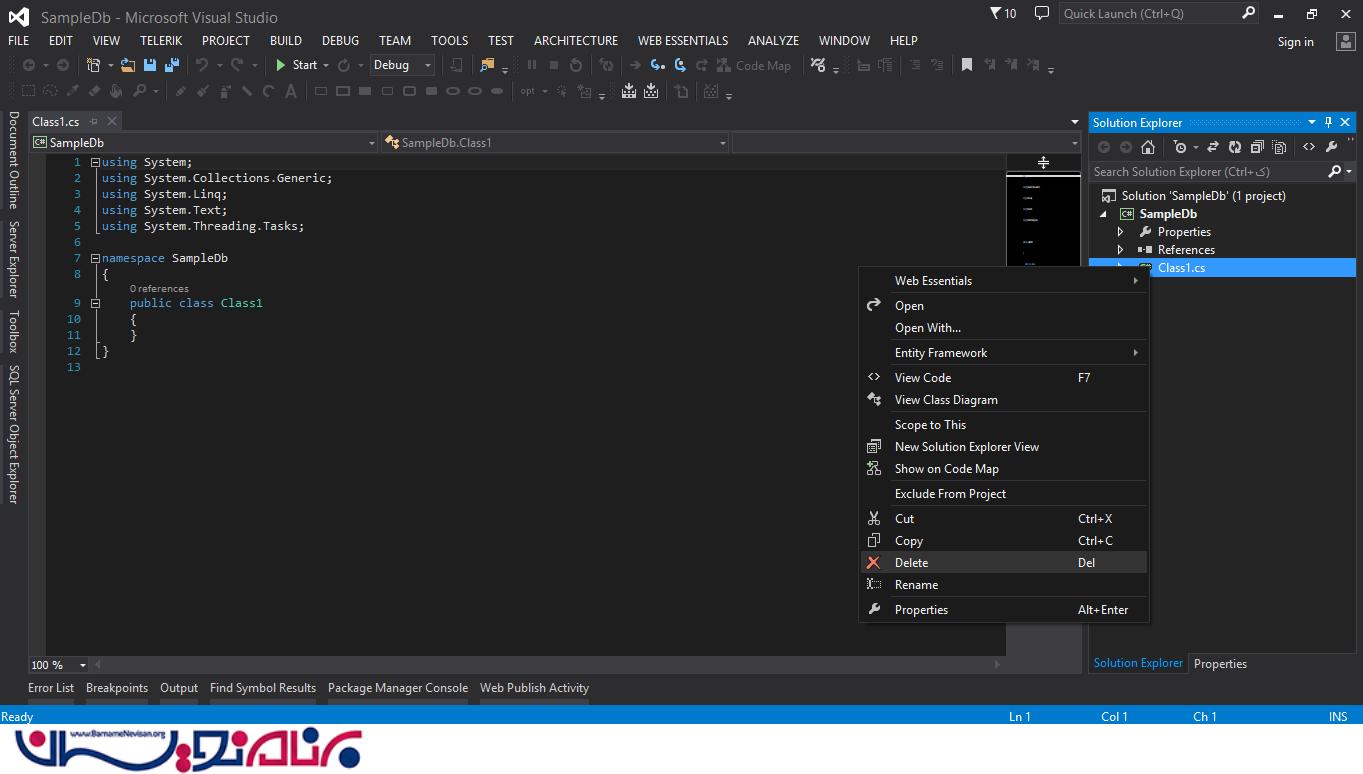Click the Refresh icon in Solution Explorer
This screenshot has height=774, width=1363.
click(1235, 147)
